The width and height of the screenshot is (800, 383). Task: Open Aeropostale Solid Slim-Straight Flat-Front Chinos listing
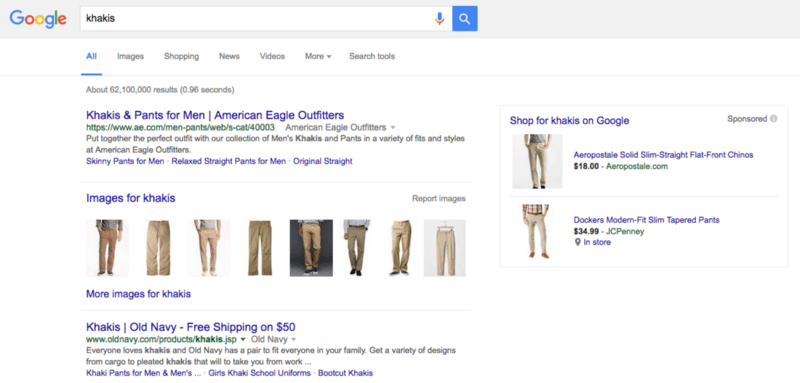[x=663, y=155]
